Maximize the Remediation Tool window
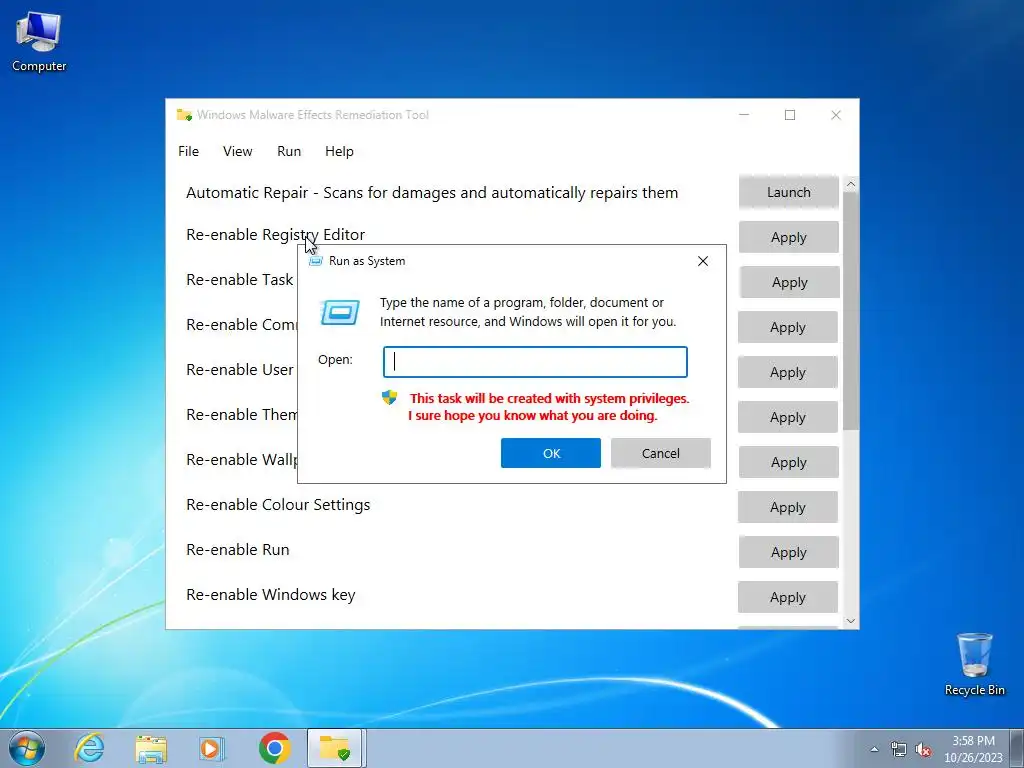The height and width of the screenshot is (768, 1024). [790, 115]
